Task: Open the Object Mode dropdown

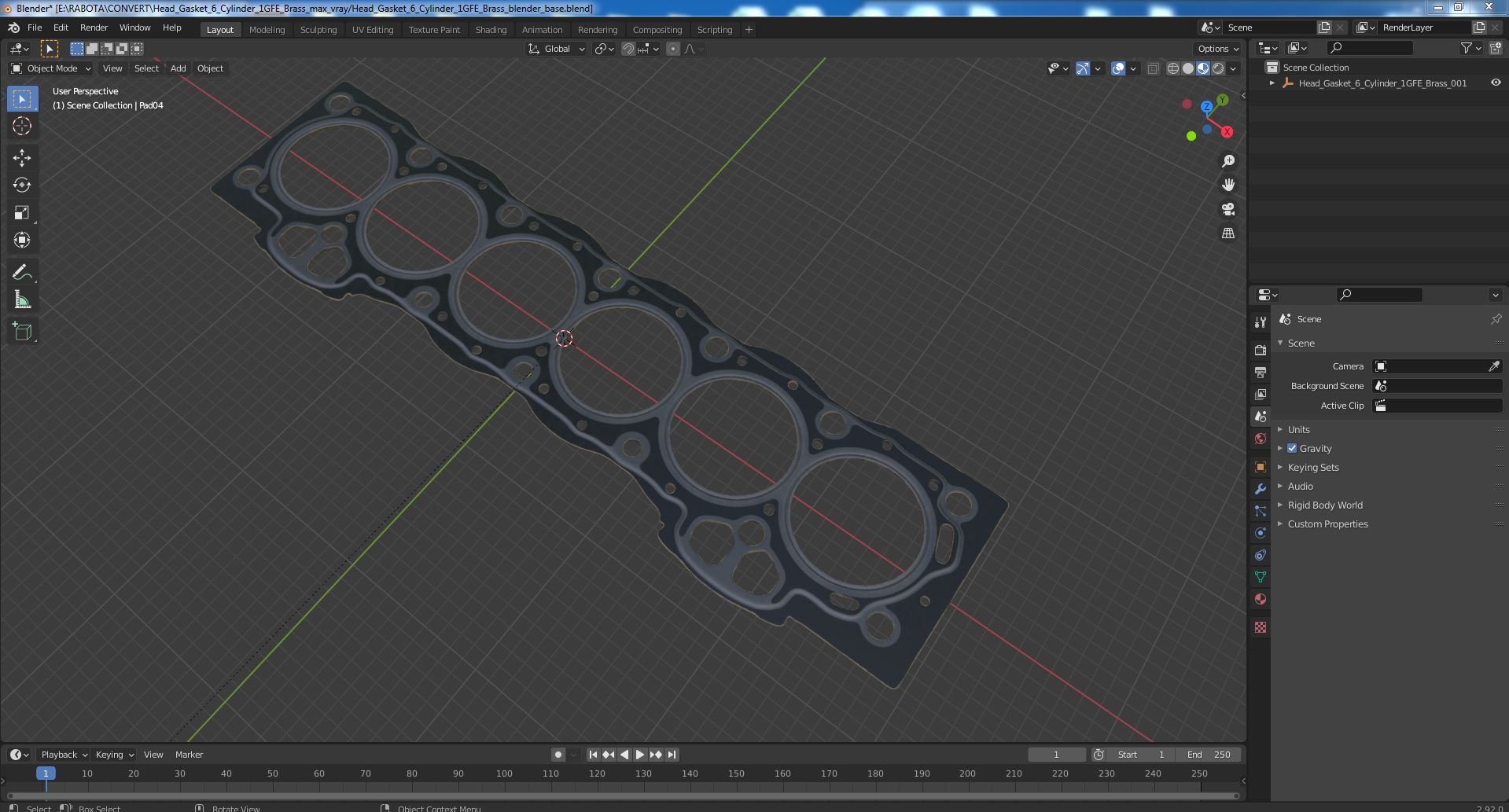Action: point(51,68)
